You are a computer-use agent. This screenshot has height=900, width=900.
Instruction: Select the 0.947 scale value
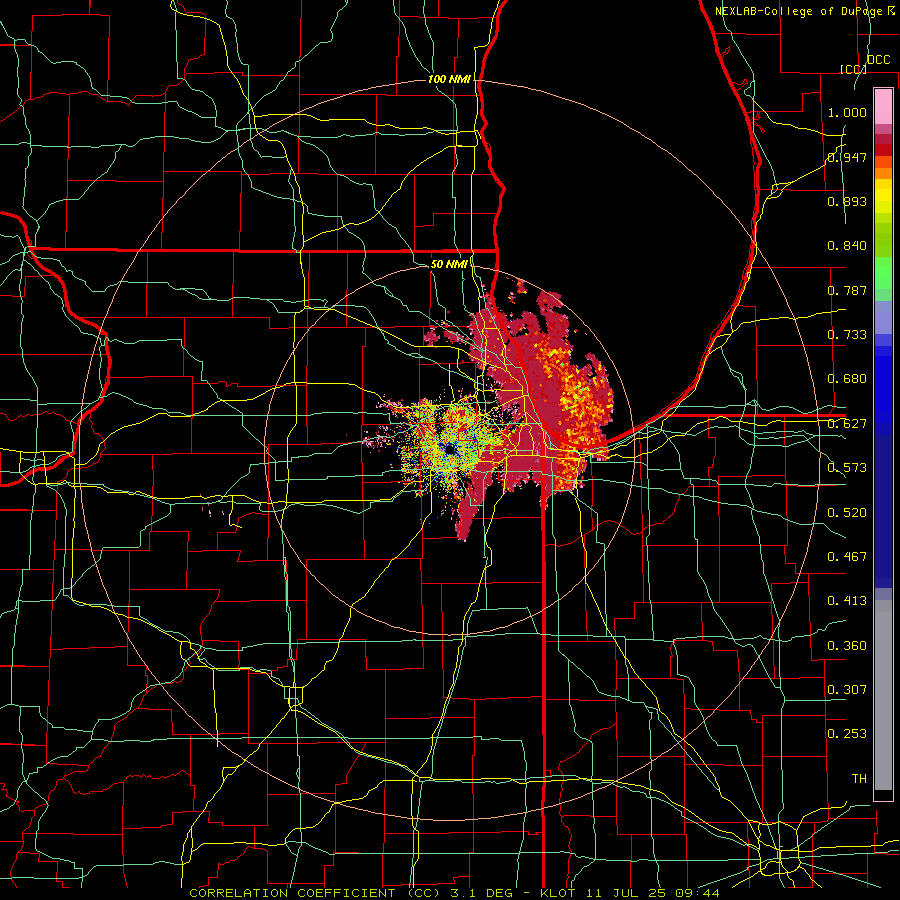(x=847, y=157)
